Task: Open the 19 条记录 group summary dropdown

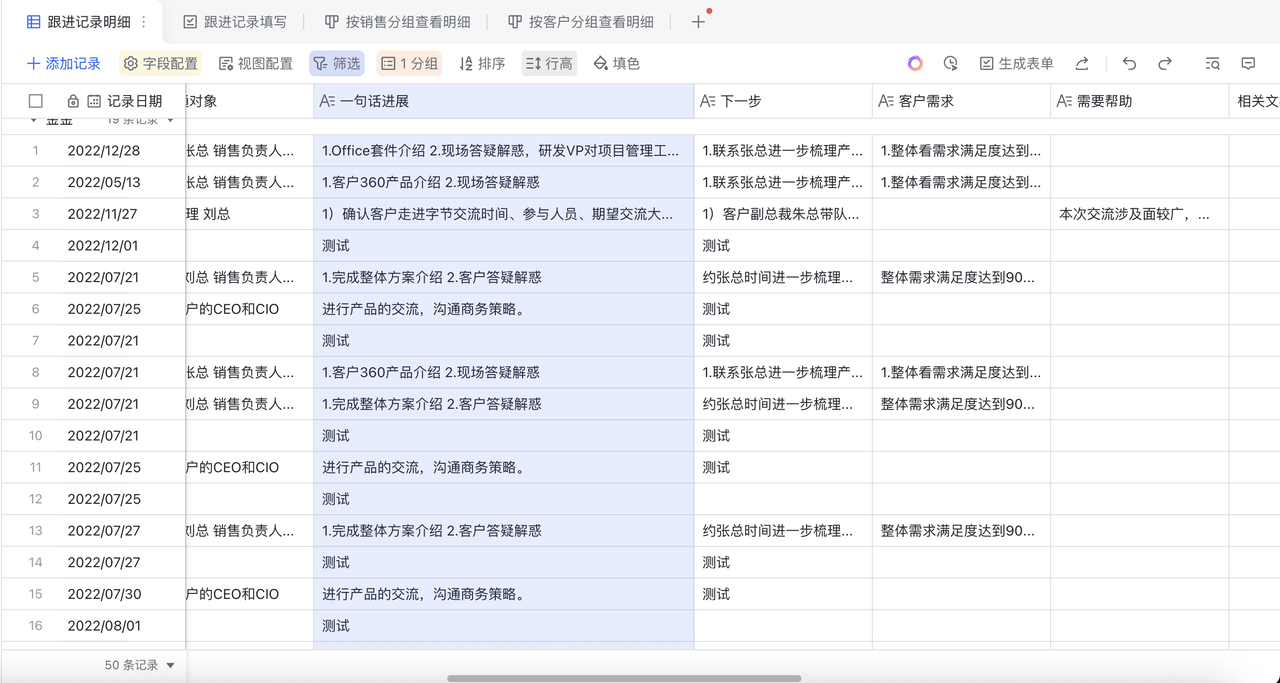Action: point(170,121)
